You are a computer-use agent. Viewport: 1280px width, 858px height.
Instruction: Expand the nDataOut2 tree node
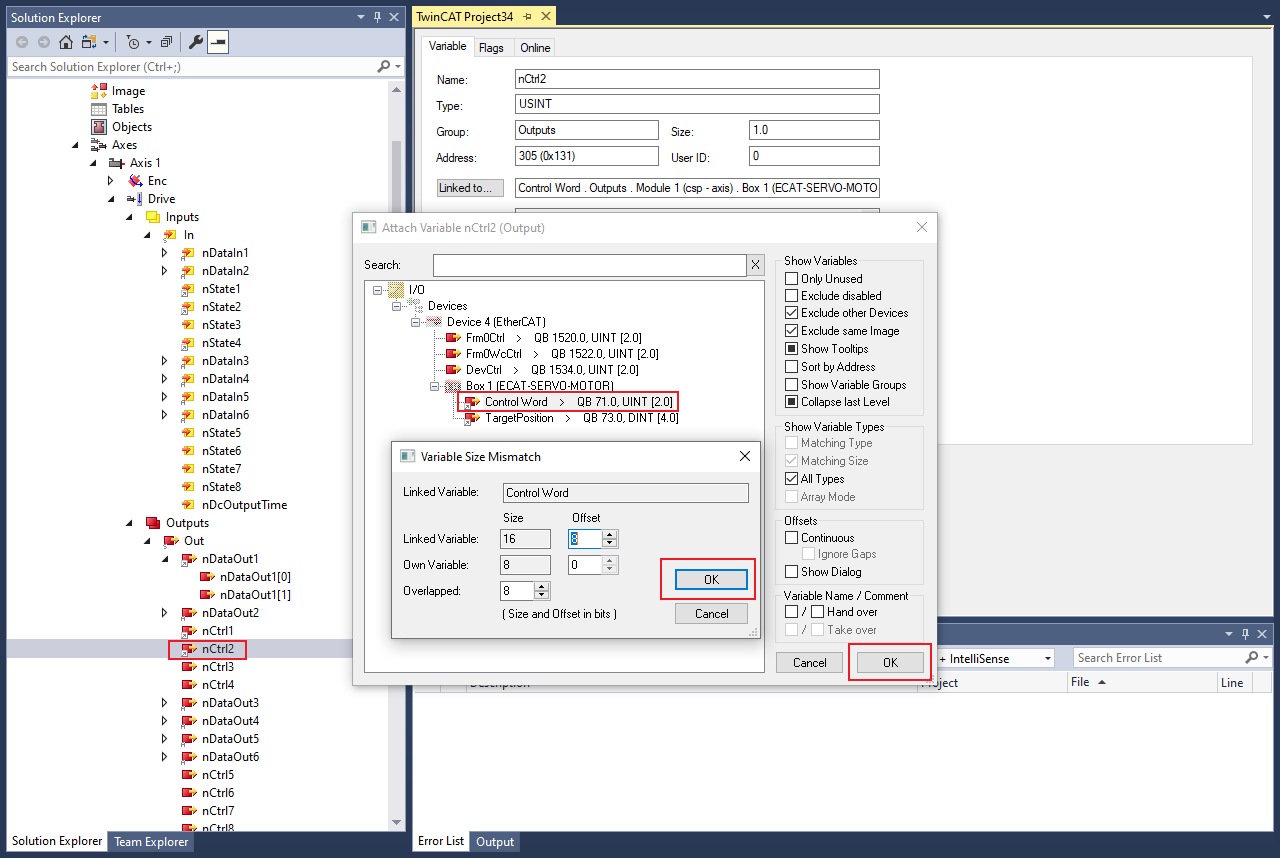[x=166, y=613]
